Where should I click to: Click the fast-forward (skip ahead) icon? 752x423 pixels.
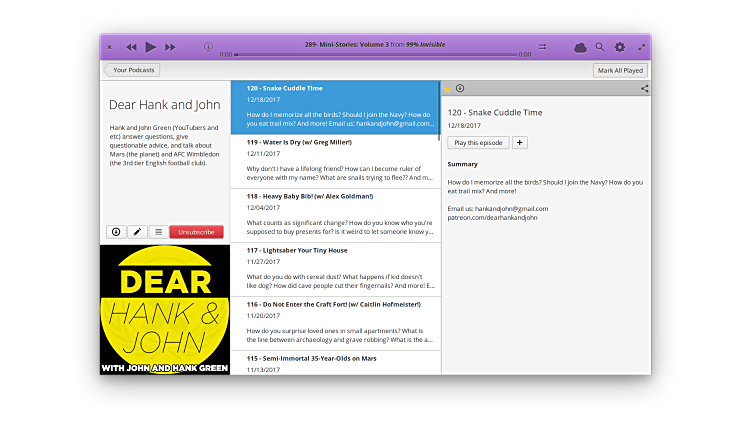pyautogui.click(x=170, y=47)
